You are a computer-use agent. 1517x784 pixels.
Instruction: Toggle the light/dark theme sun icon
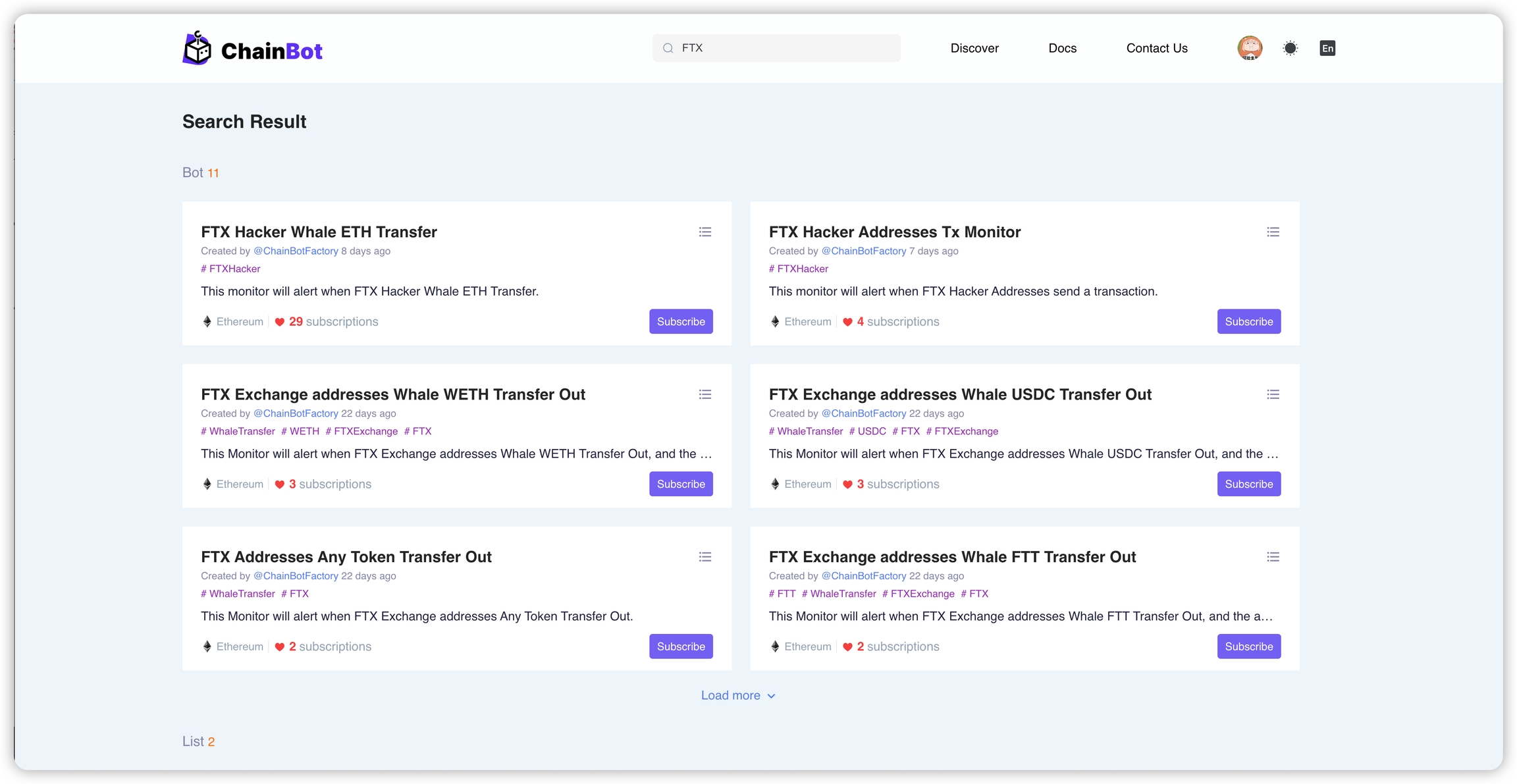click(1290, 48)
